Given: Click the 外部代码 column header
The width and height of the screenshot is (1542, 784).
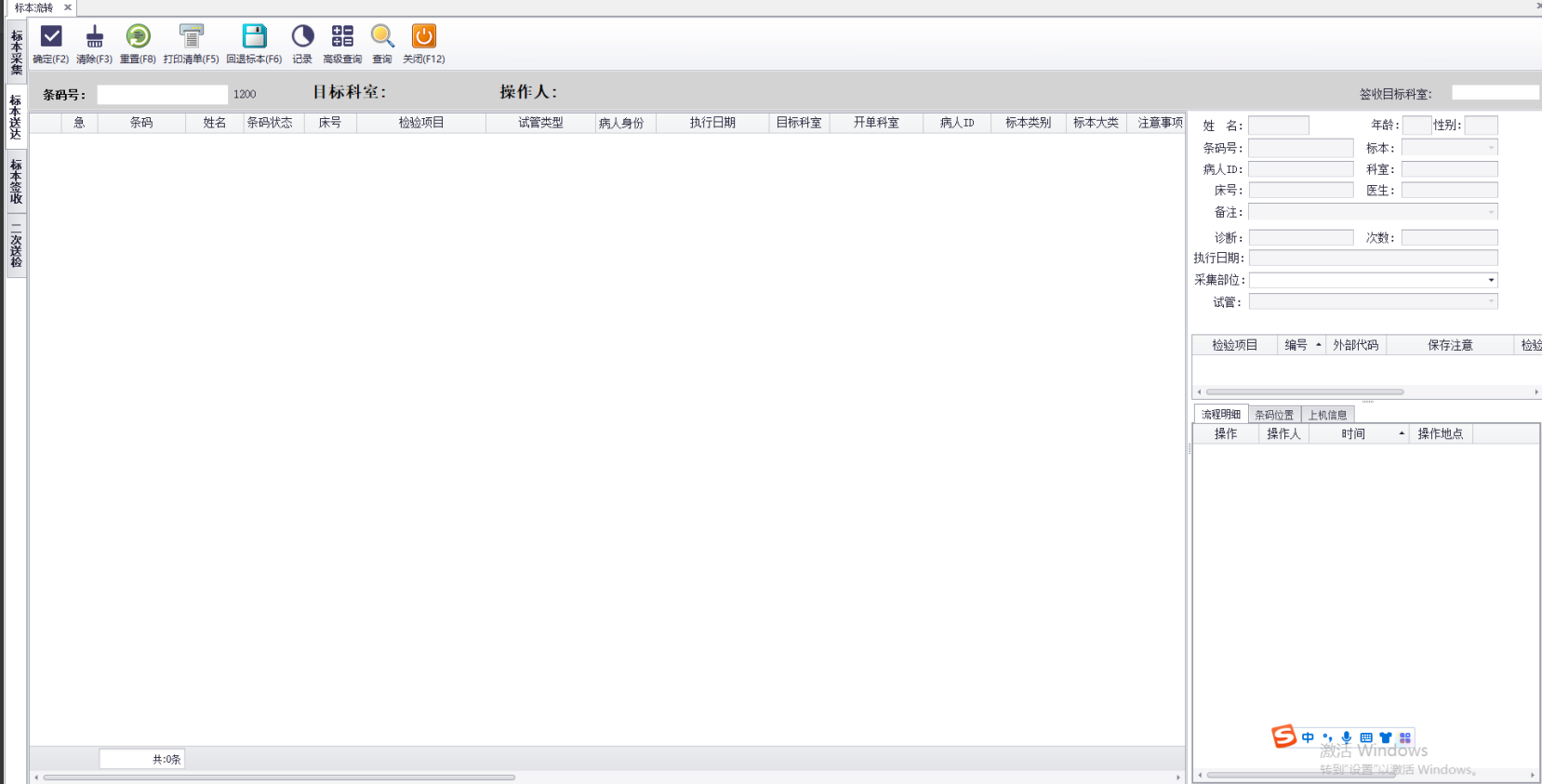Looking at the screenshot, I should 1356,345.
